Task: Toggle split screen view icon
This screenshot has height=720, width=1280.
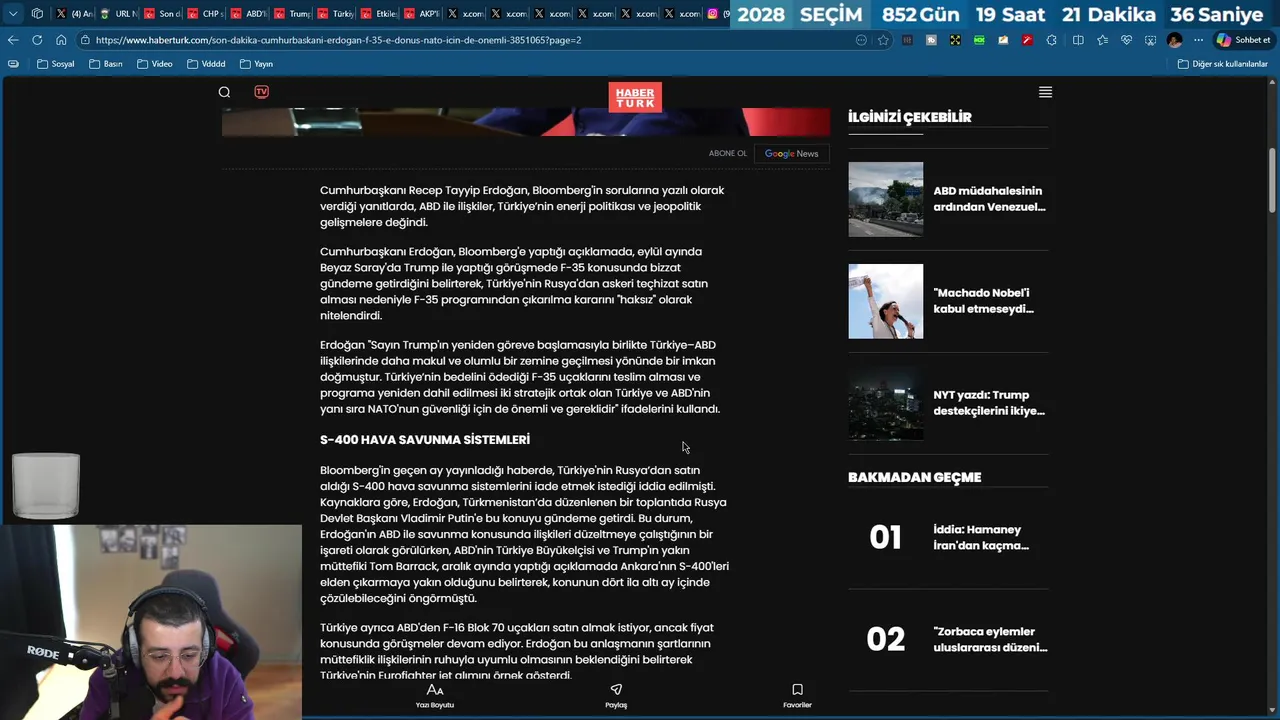Action: point(1078,40)
